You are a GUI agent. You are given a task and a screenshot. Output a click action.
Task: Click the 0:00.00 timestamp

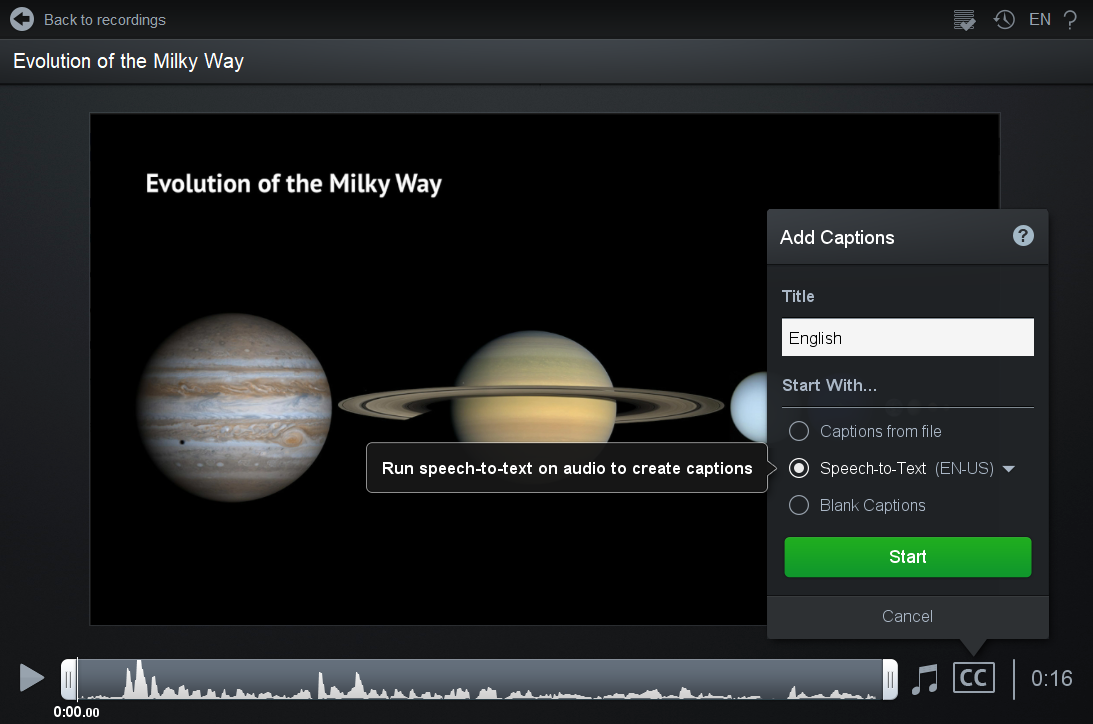click(x=77, y=712)
